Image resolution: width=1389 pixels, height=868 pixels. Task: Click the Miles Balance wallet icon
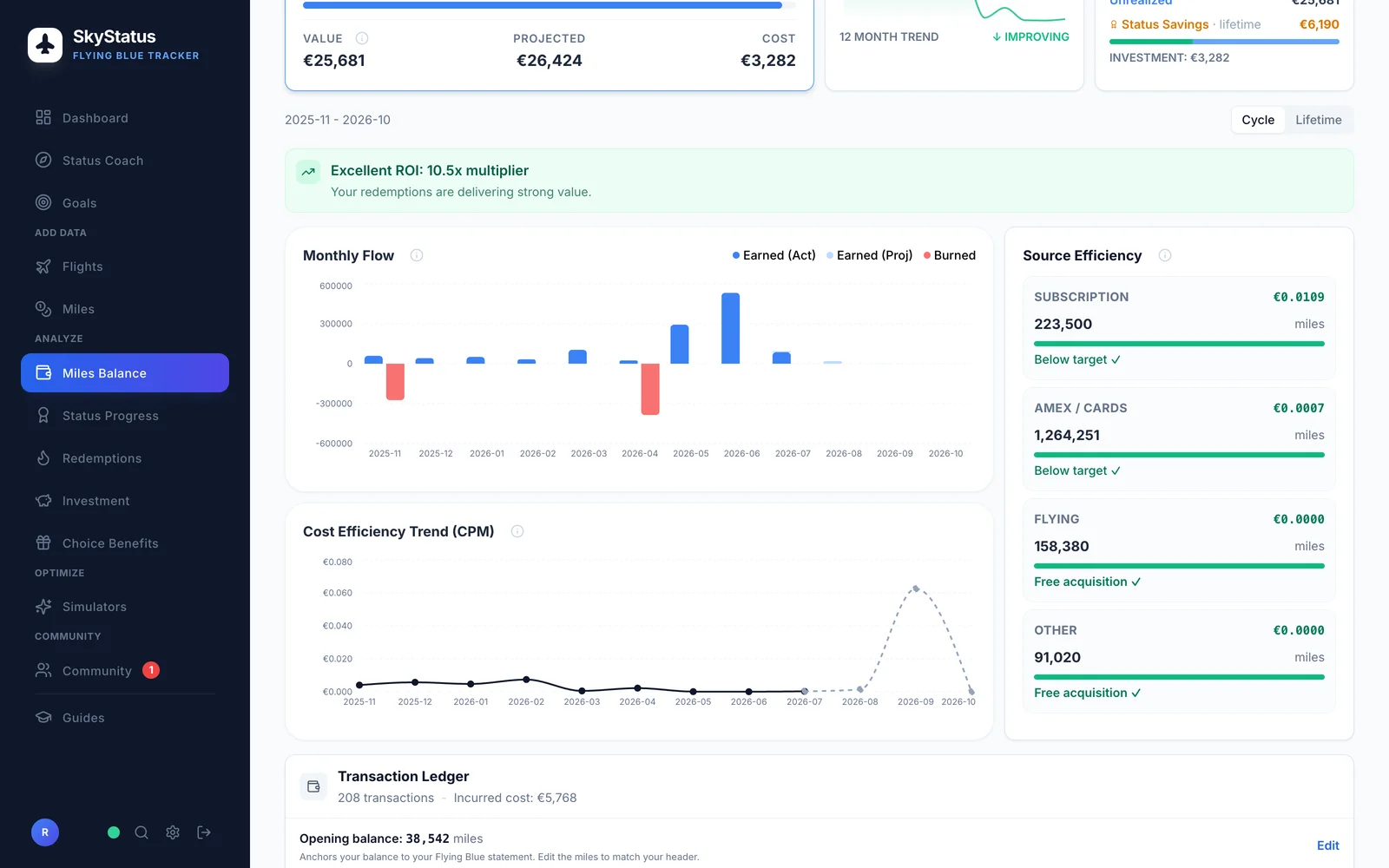pos(43,372)
